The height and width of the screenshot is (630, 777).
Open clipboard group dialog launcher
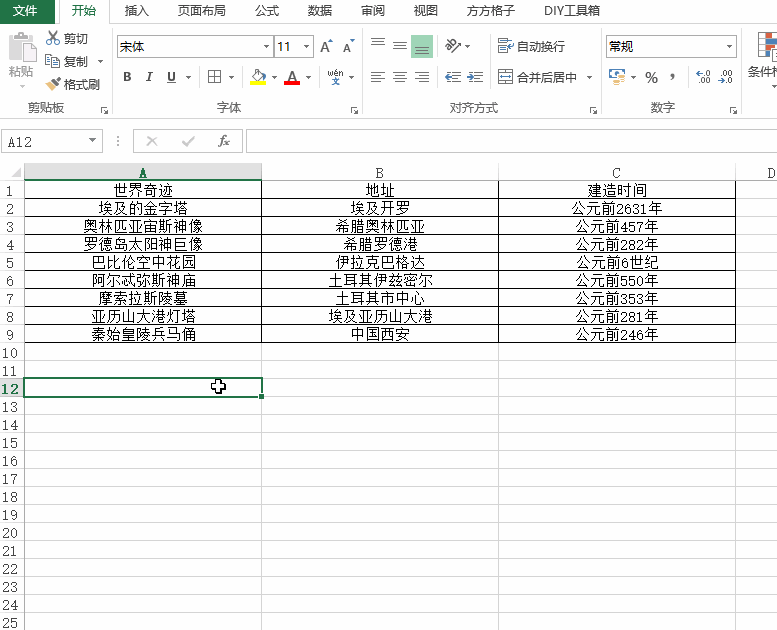[104, 111]
